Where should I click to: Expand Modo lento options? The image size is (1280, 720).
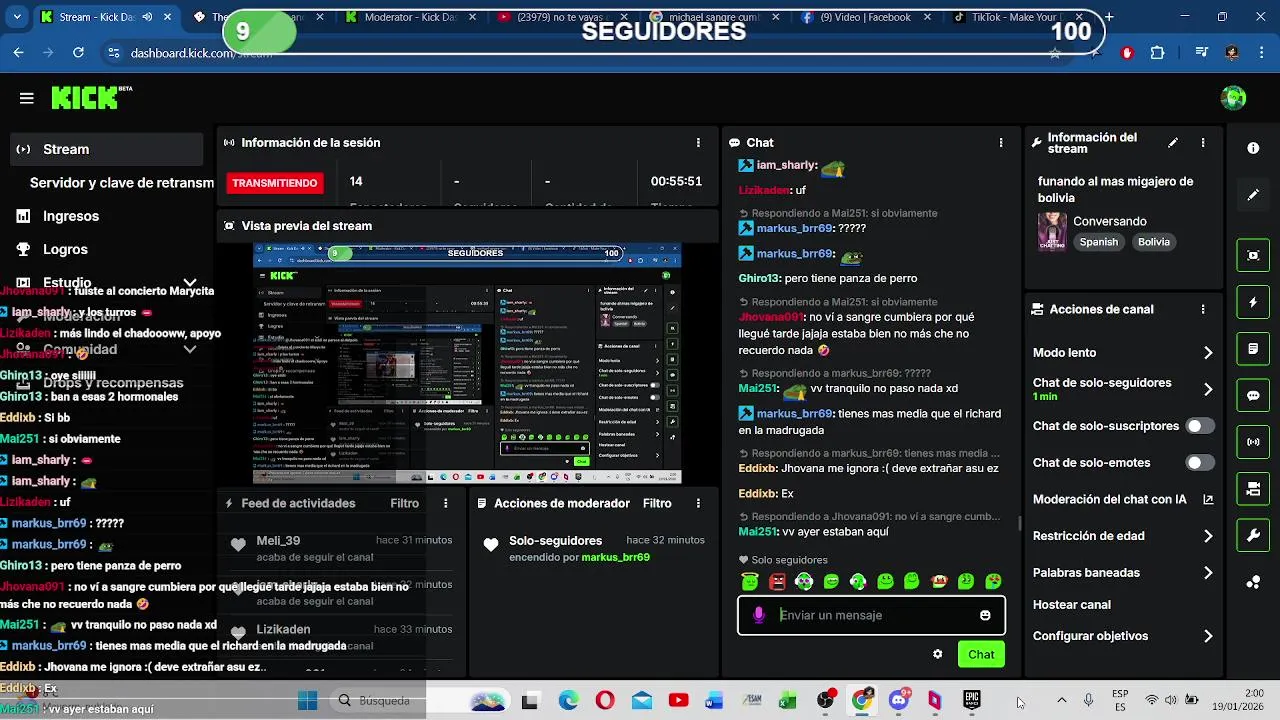[x=1208, y=353]
